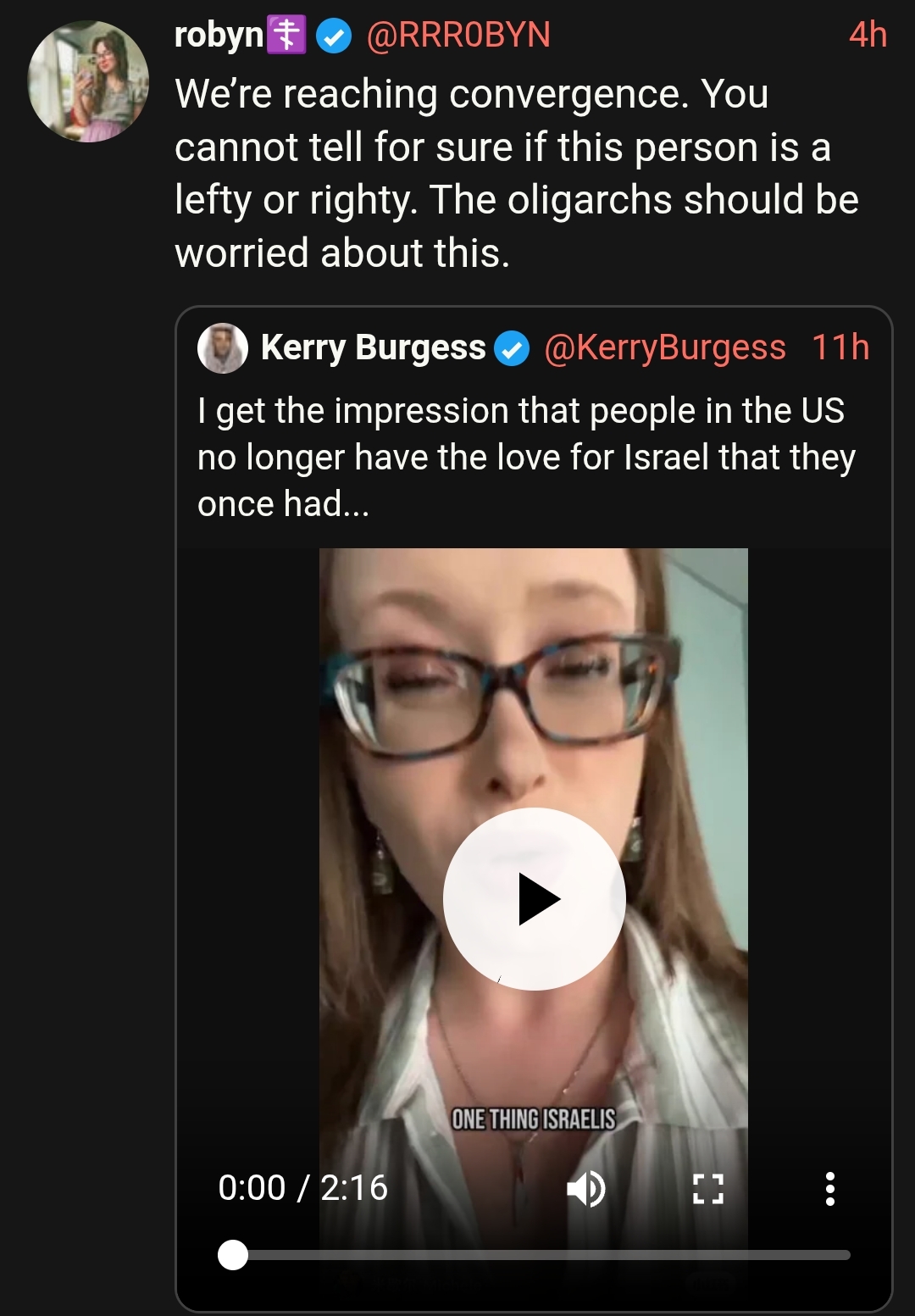Click the robyn display name

click(219, 35)
